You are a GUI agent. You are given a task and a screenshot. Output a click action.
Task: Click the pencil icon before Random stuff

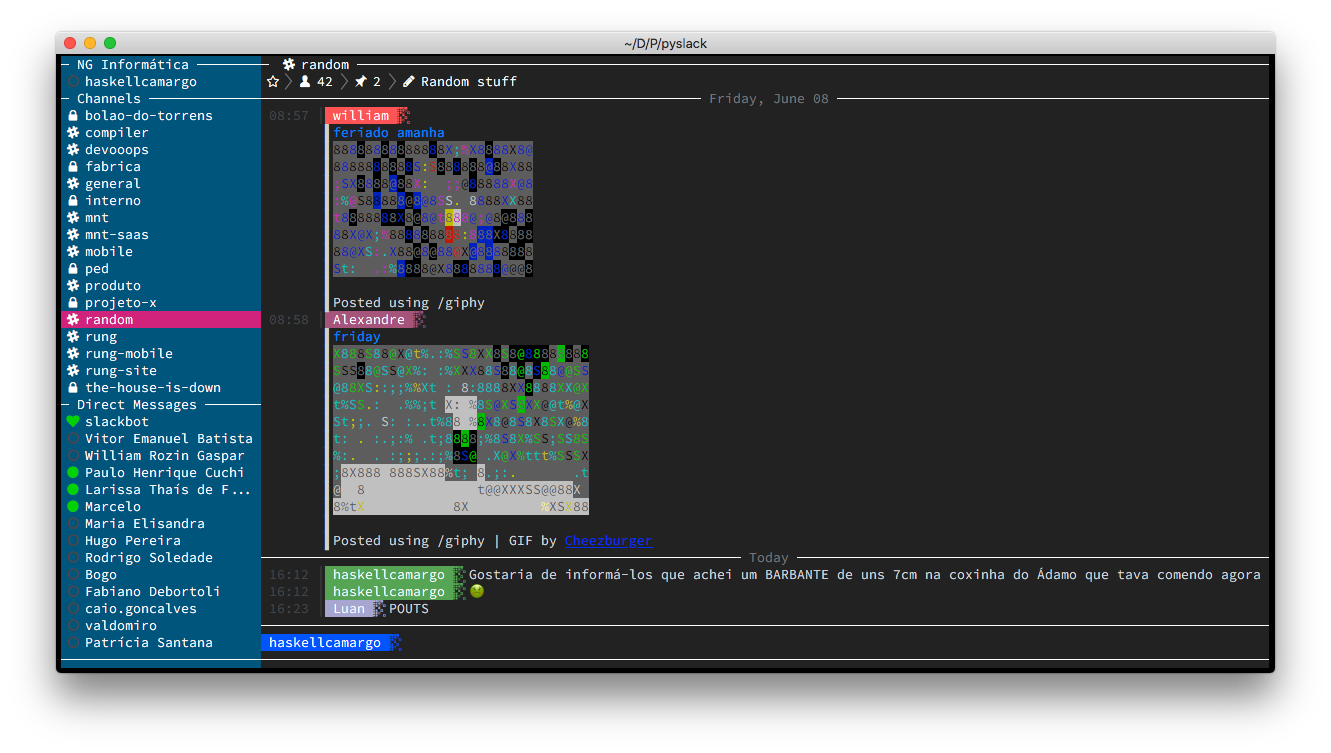click(409, 82)
